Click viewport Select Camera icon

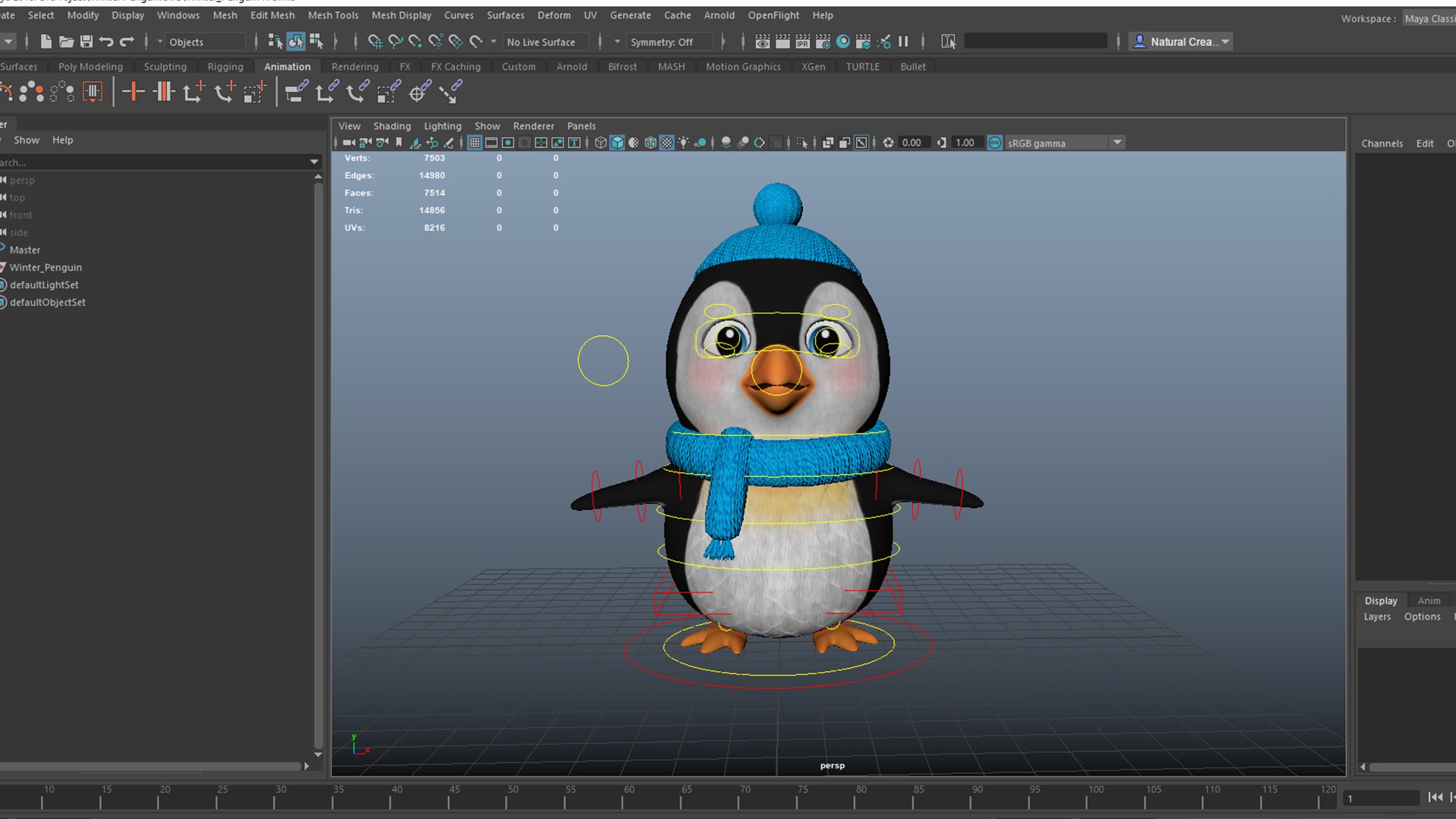[x=349, y=143]
